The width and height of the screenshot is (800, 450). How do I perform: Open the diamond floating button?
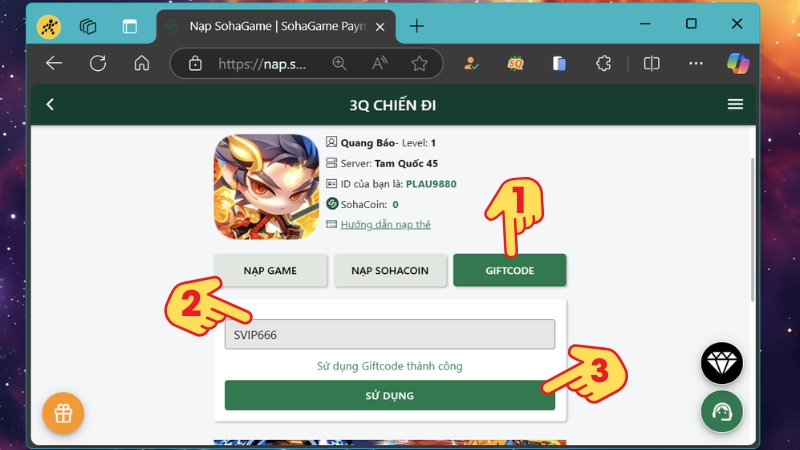pyautogui.click(x=722, y=363)
